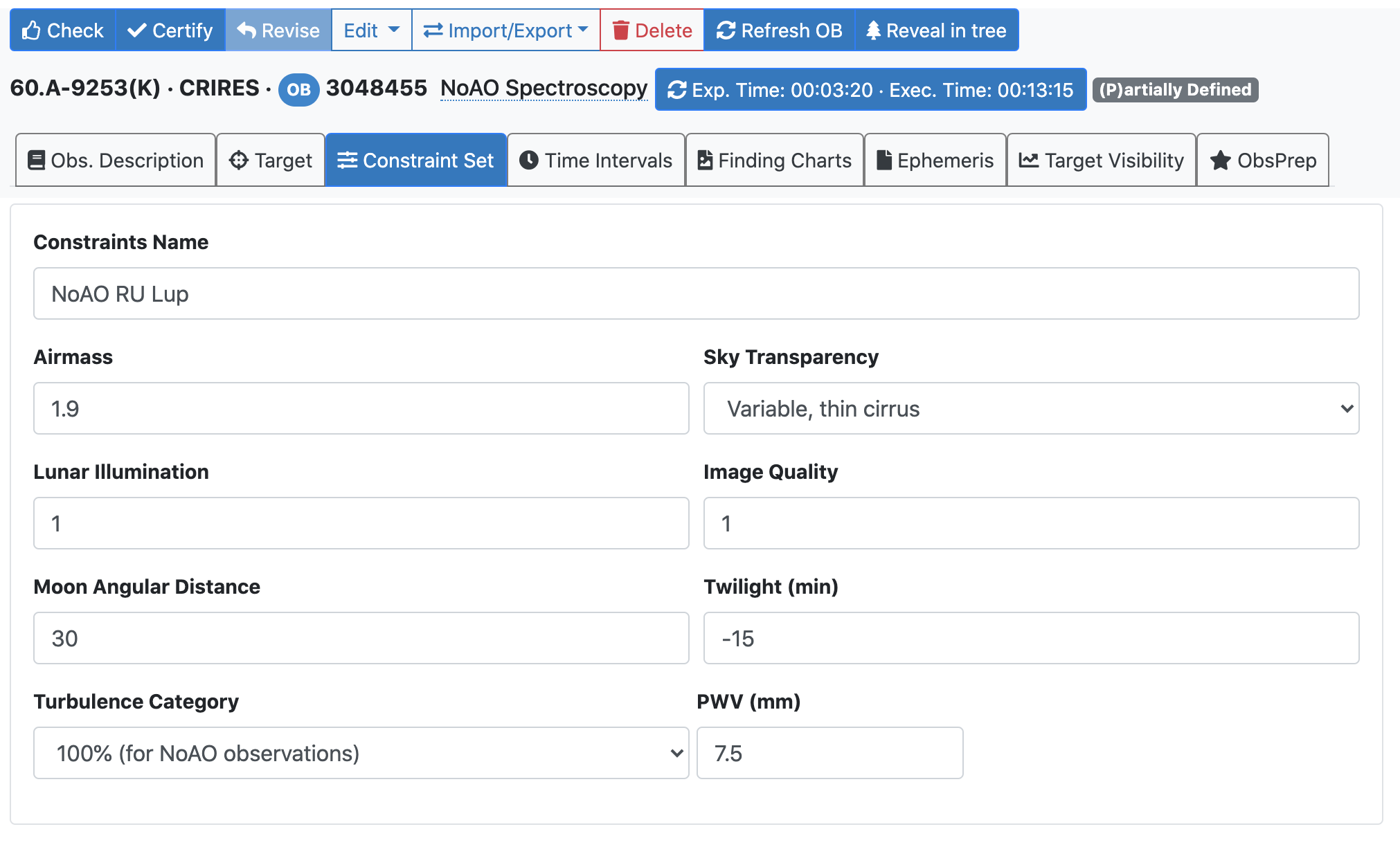Expand the Import/Export dropdown
Viewport: 1400px width, 847px height.
pos(505,30)
